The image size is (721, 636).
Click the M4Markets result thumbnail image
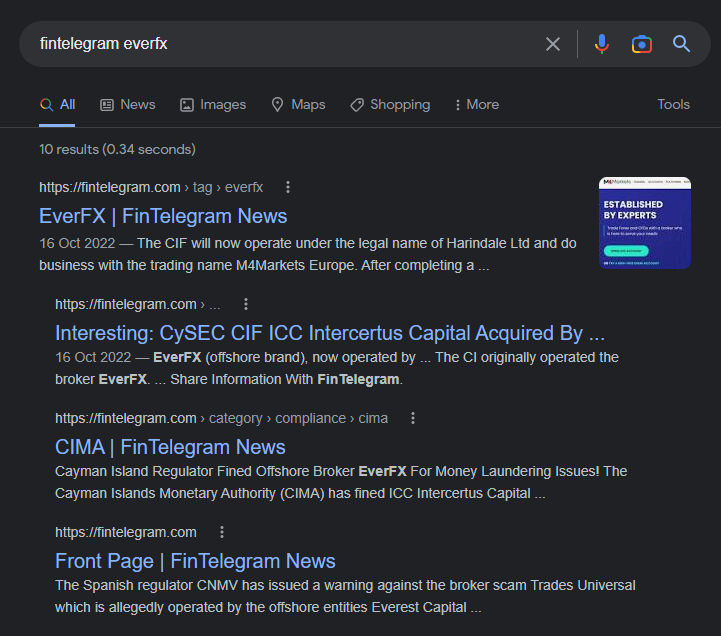tap(644, 223)
